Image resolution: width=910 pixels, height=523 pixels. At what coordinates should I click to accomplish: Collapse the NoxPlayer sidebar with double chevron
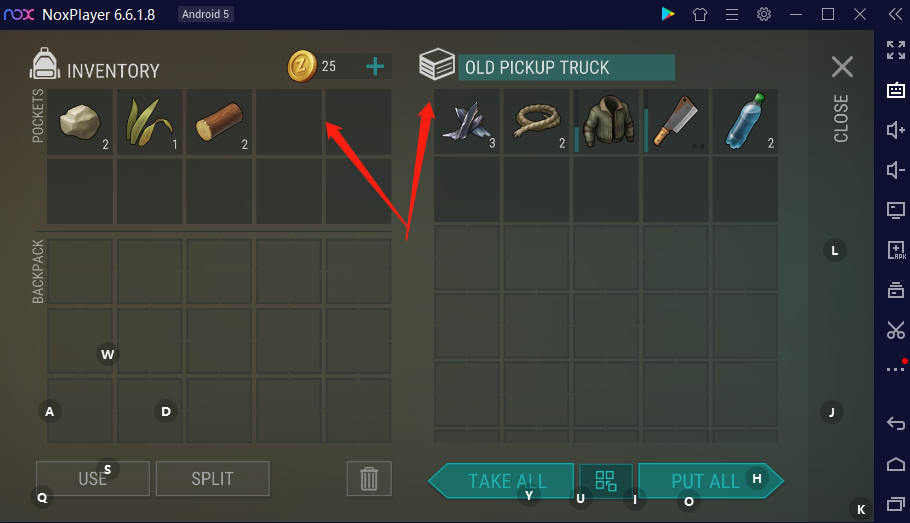click(895, 15)
